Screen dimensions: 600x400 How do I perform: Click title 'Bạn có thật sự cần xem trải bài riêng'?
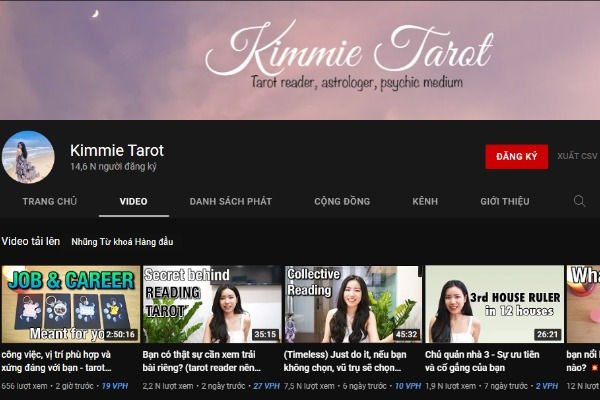pyautogui.click(x=202, y=361)
